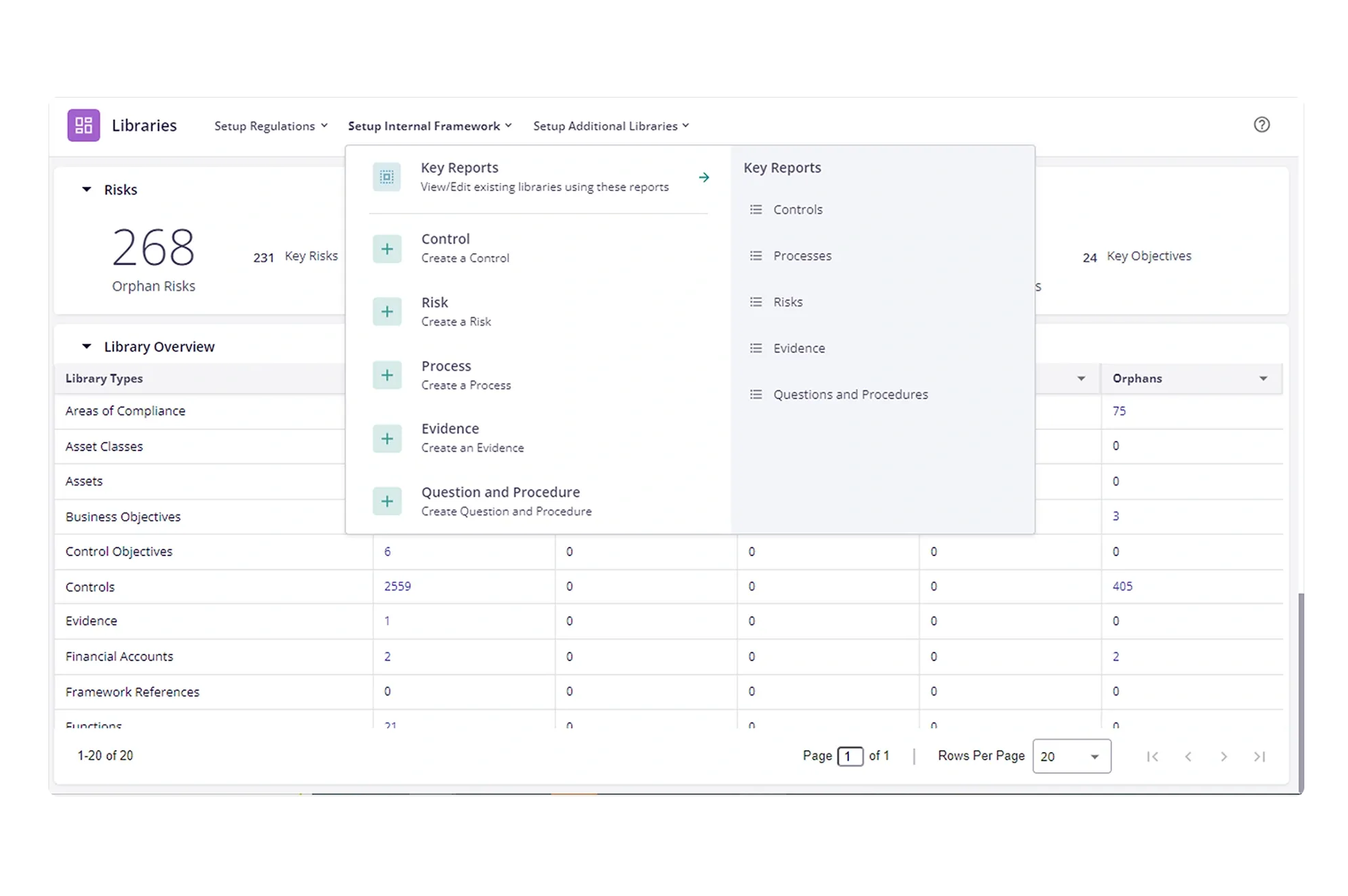Click plus icon for Question and Procedure
The width and height of the screenshot is (1348, 896).
(387, 502)
